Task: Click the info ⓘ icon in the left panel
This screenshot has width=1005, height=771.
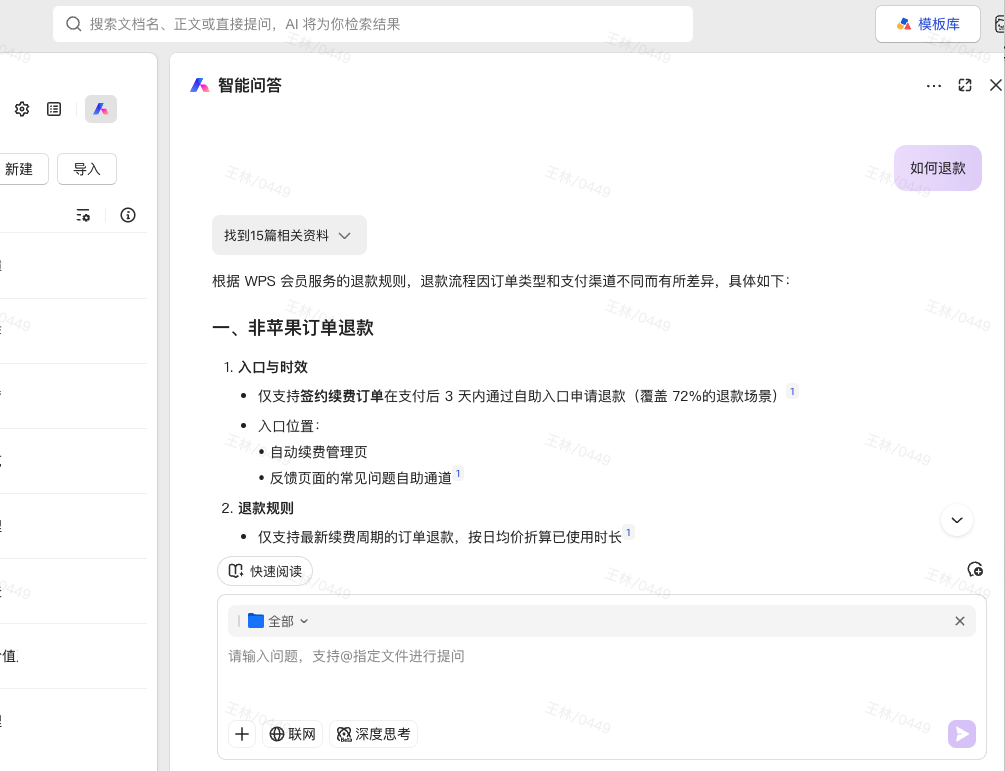Action: [x=128, y=215]
